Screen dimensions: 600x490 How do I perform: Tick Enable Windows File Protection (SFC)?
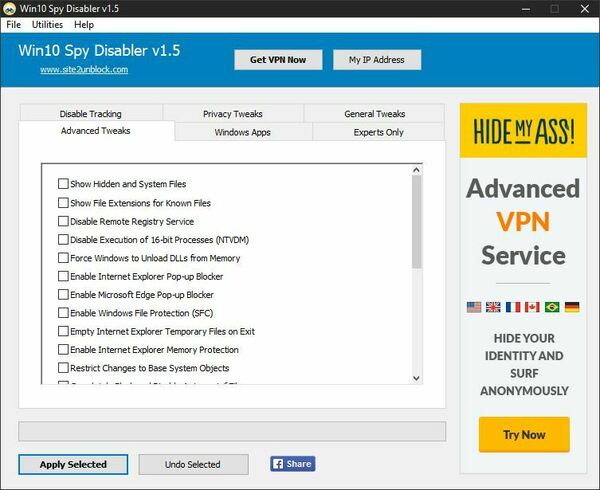tap(63, 313)
